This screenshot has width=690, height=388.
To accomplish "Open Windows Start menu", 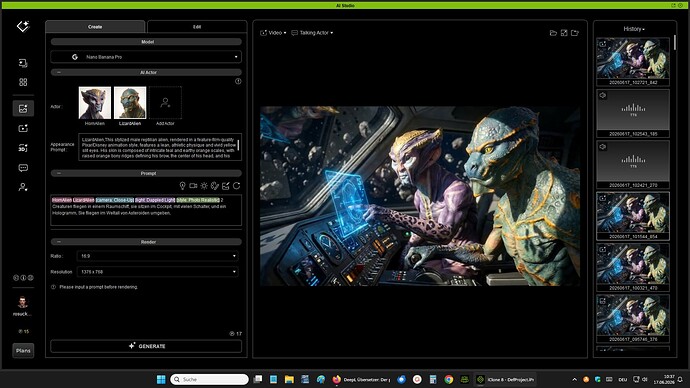I will [x=161, y=379].
